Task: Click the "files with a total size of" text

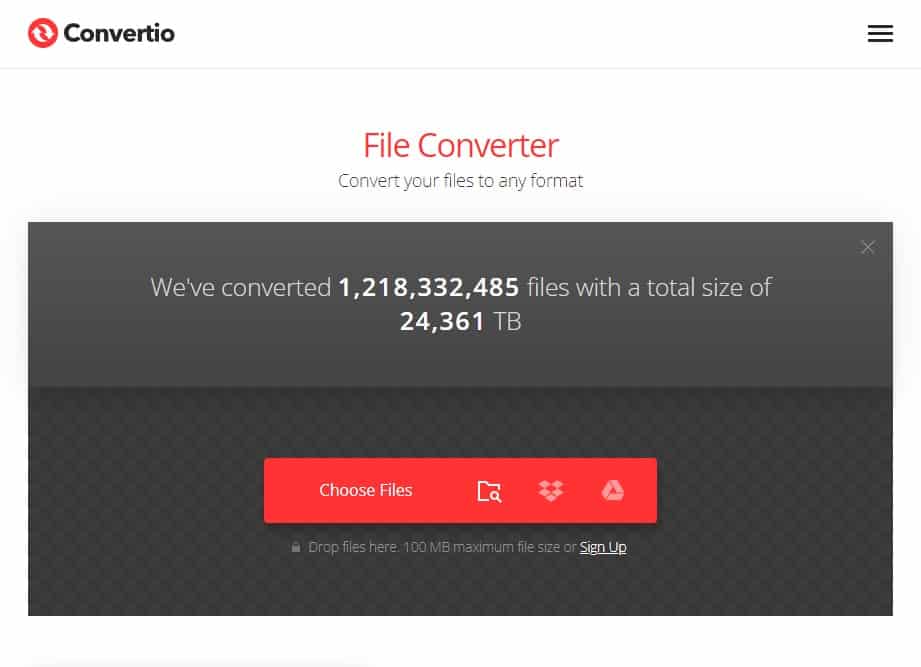Action: [x=649, y=287]
